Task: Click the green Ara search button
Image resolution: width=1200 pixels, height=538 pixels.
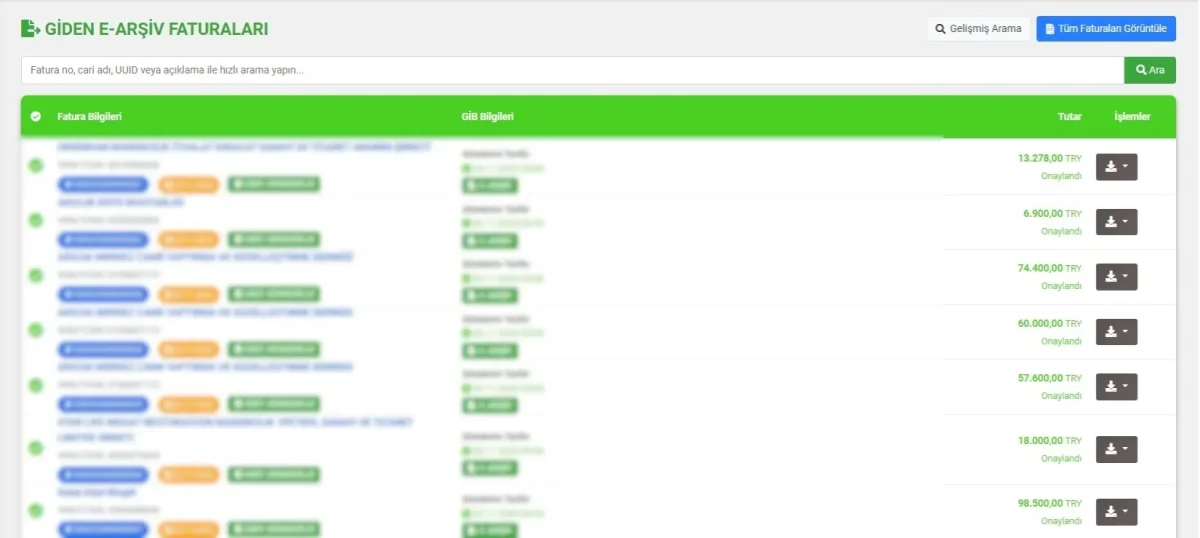Action: 1150,70
